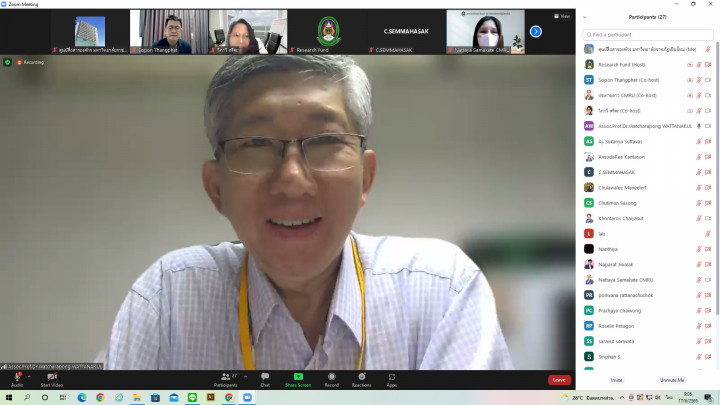This screenshot has width=720, height=405.
Task: Click muted mic icon for Aj. Sukanya row
Action: 699,141
